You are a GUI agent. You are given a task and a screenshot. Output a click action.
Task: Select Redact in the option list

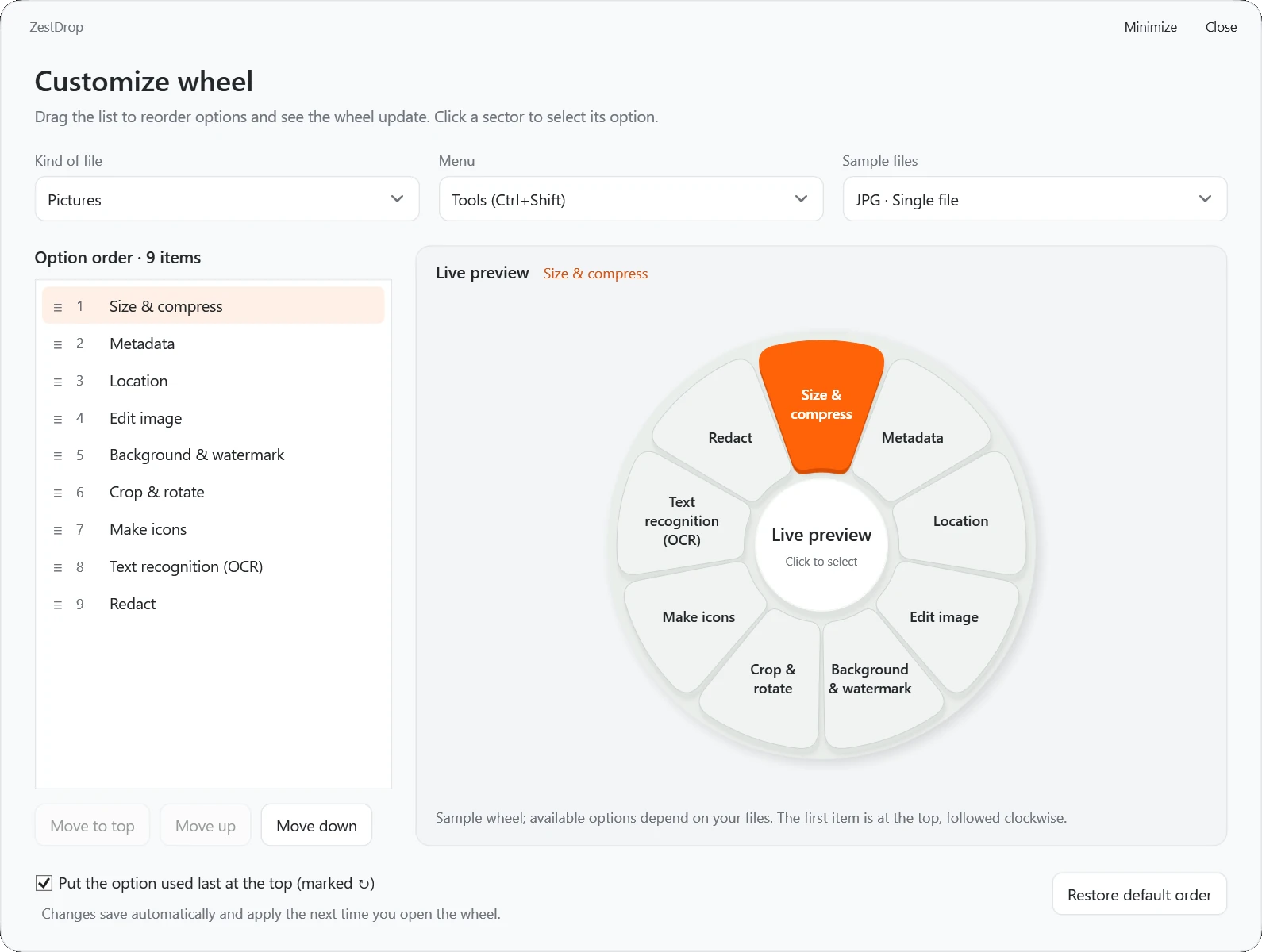click(x=213, y=604)
